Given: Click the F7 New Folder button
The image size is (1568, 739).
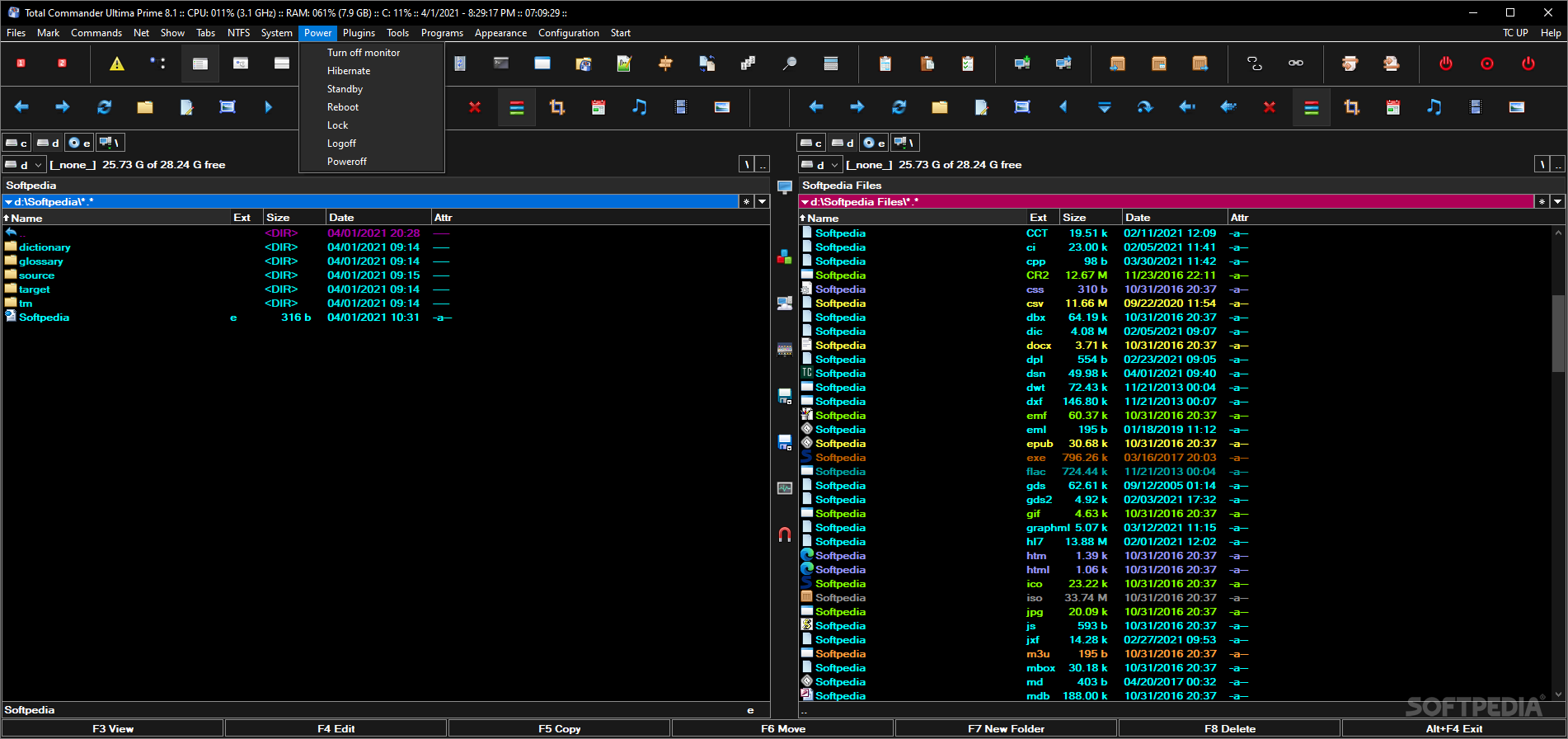Looking at the screenshot, I should pyautogui.click(x=1006, y=728).
